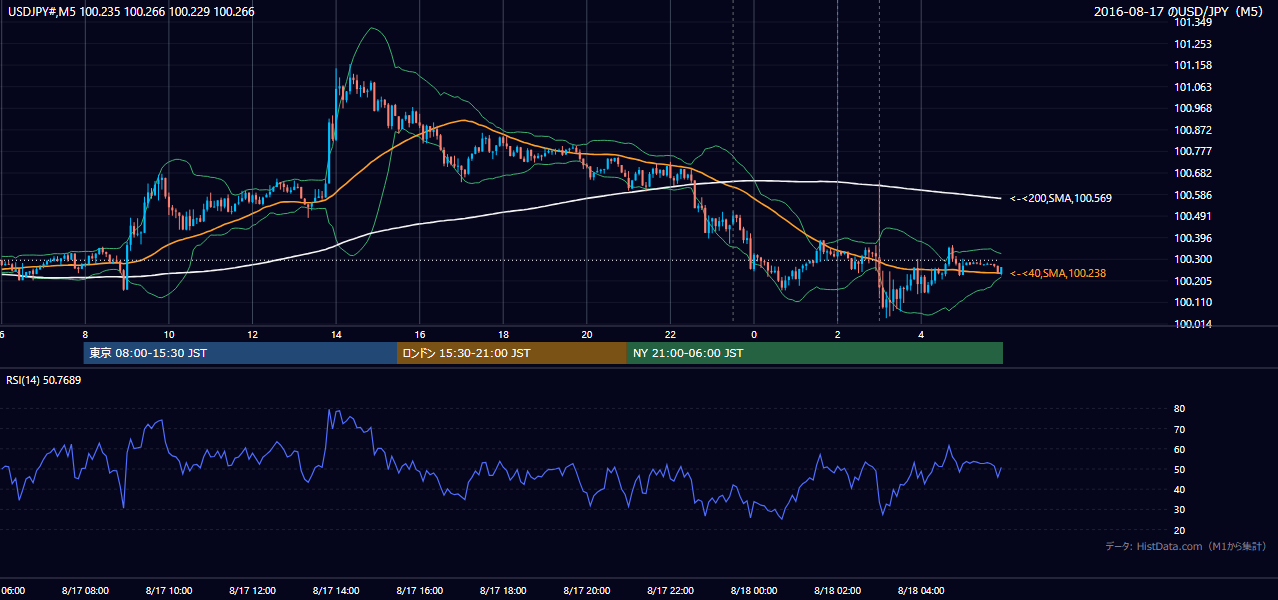This screenshot has height=600, width=1278.
Task: Click hour label 18 under price chart
Action: (504, 335)
